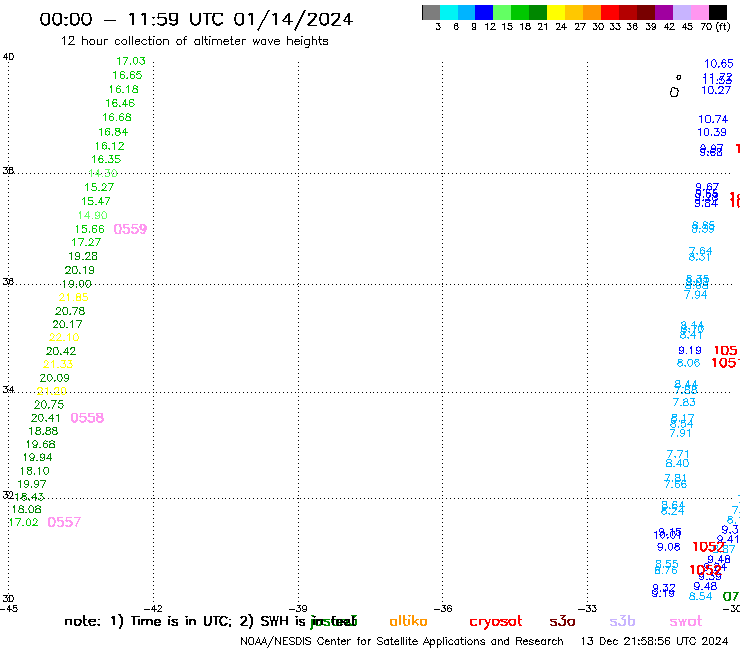Click the blue value 10.39
This screenshot has height=650, width=740.
pyautogui.click(x=712, y=132)
